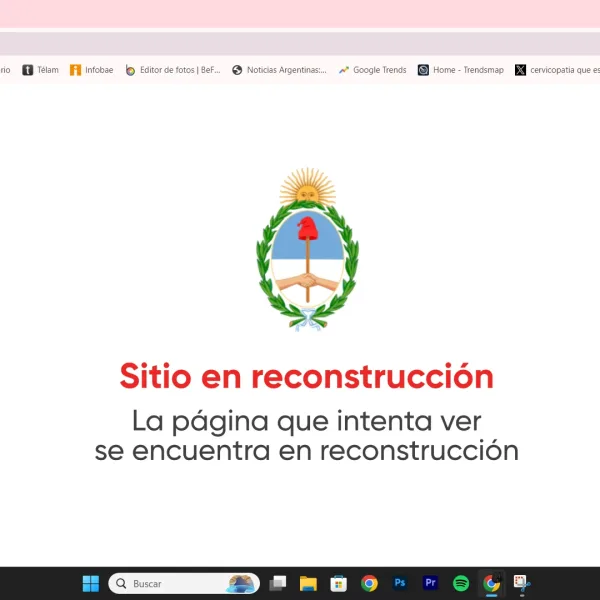Click the Editor de fotos BeFunky bookmark
The height and width of the screenshot is (600, 600).
click(172, 70)
